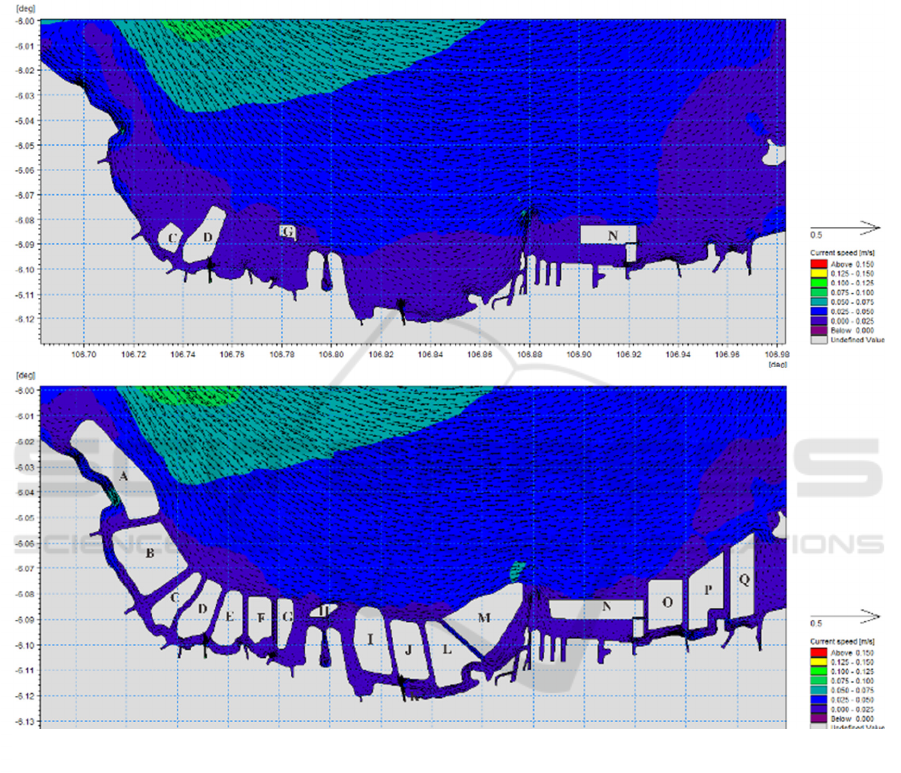Click island N in the top map
Viewport: 901px width, 773px height.
coord(613,235)
